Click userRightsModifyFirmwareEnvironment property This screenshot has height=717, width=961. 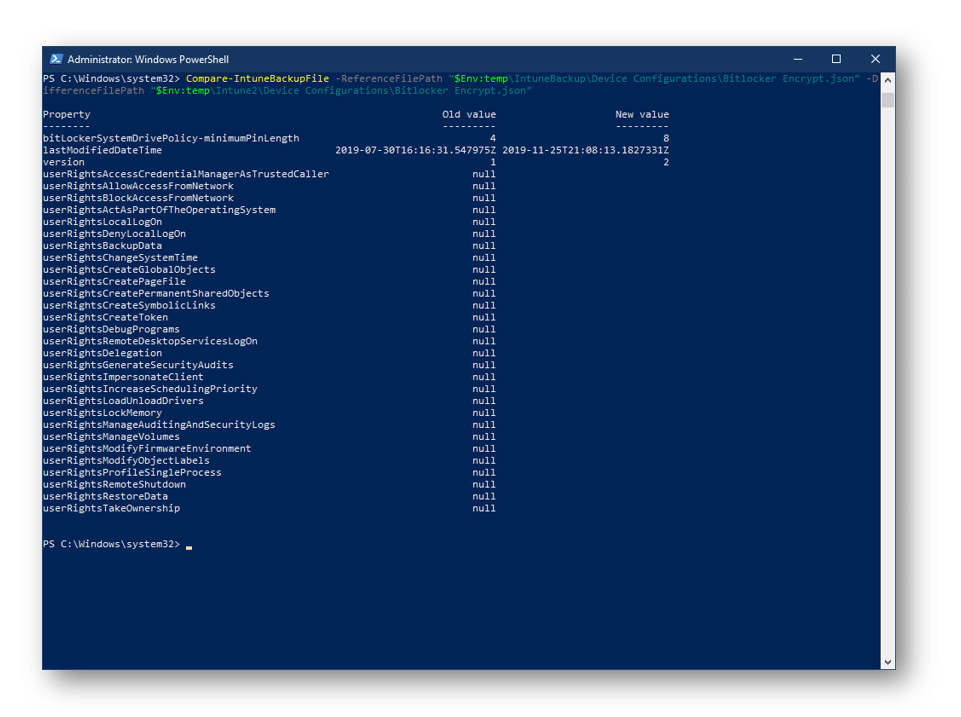(147, 449)
